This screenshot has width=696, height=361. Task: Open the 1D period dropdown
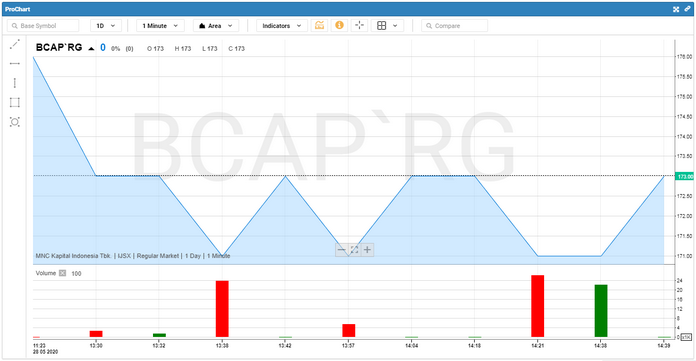106,26
